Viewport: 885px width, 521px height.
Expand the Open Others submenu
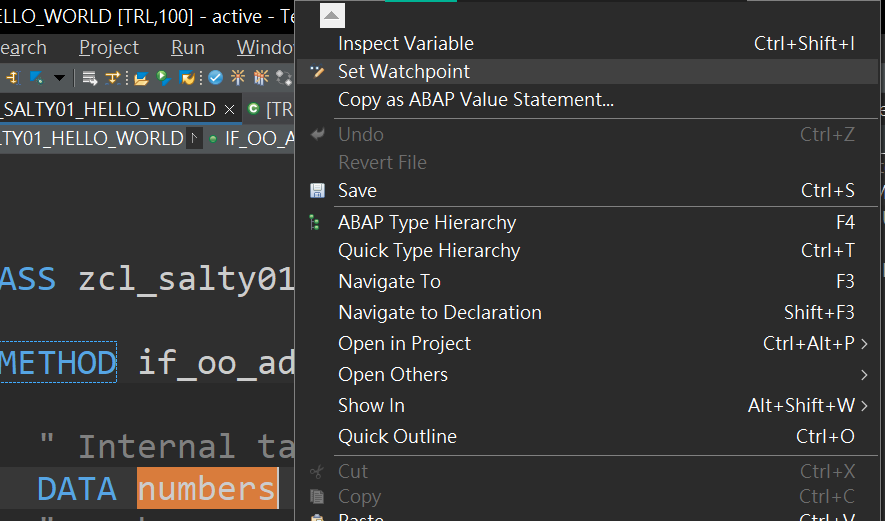(864, 374)
